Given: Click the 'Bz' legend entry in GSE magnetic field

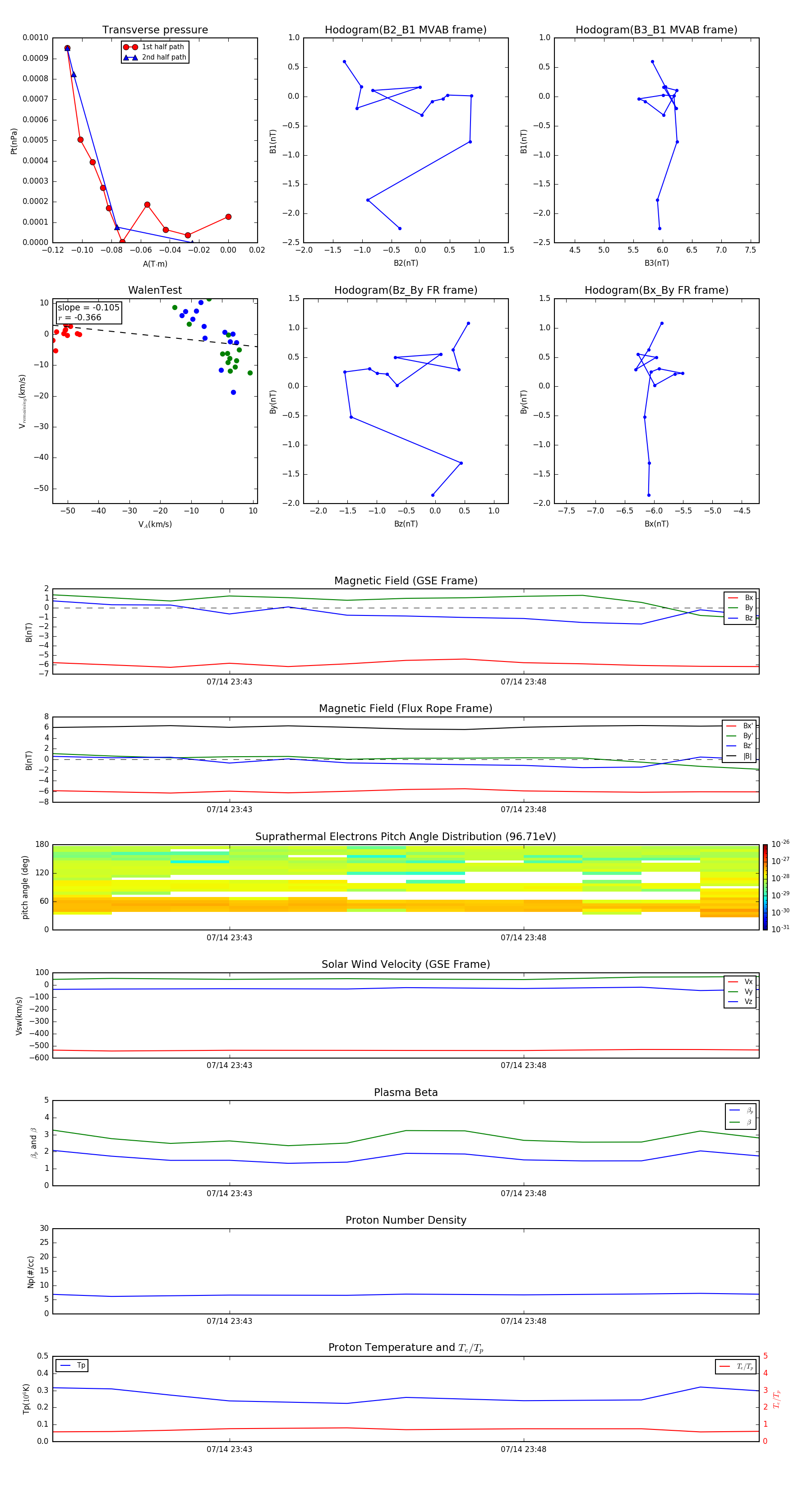Looking at the screenshot, I should tap(740, 619).
